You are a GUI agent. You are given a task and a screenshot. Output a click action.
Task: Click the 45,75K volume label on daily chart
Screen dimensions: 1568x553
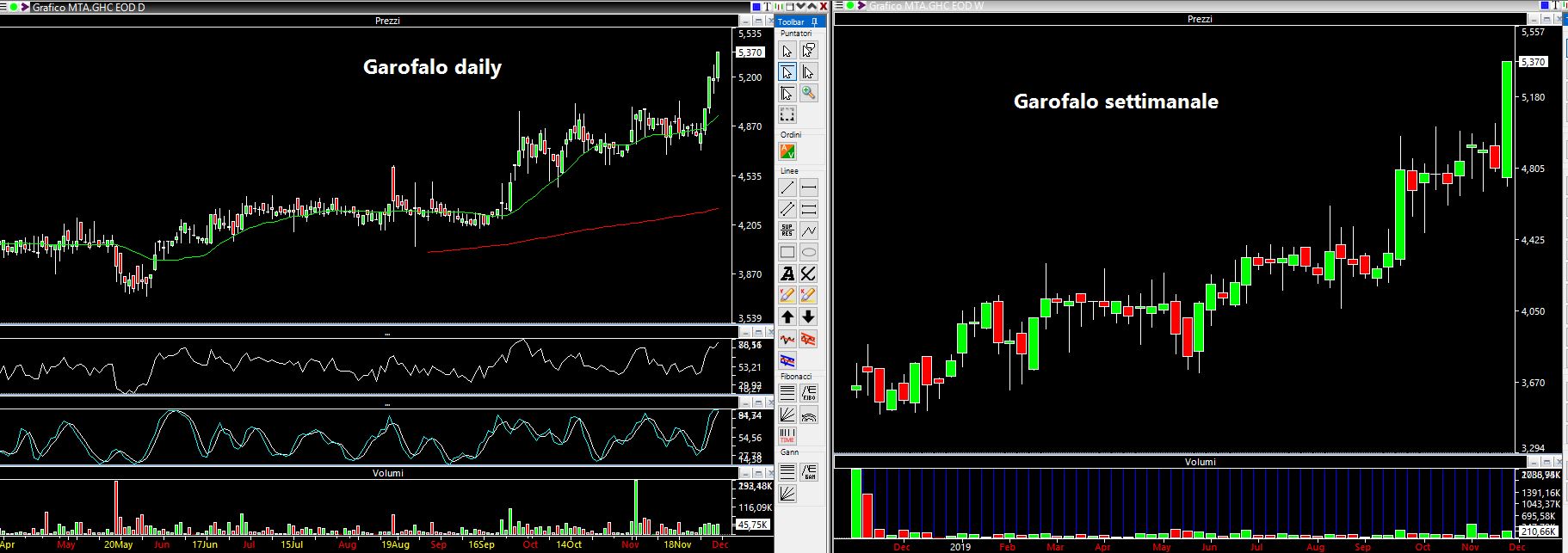[752, 525]
